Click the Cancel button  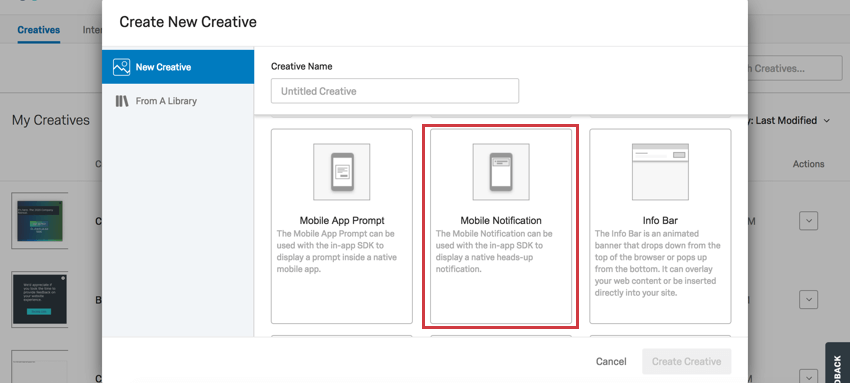[611, 361]
